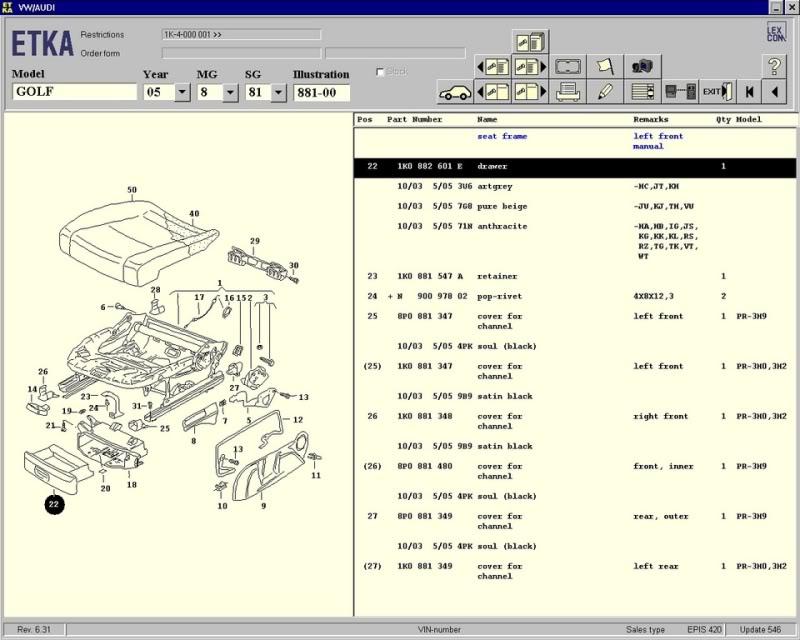This screenshot has height=640, width=800.
Task: Toggle the Block checkbox
Action: pos(380,72)
